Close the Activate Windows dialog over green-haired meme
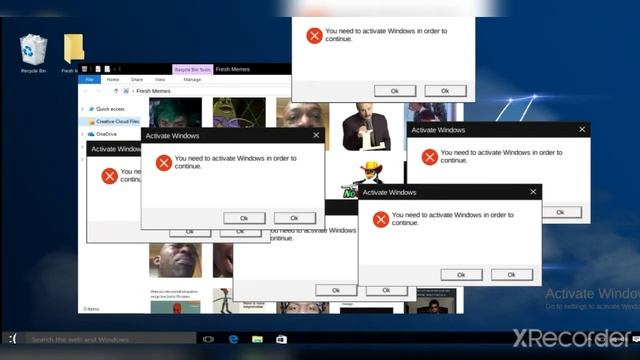Image resolution: width=640 pixels, height=360 pixels. (316, 135)
